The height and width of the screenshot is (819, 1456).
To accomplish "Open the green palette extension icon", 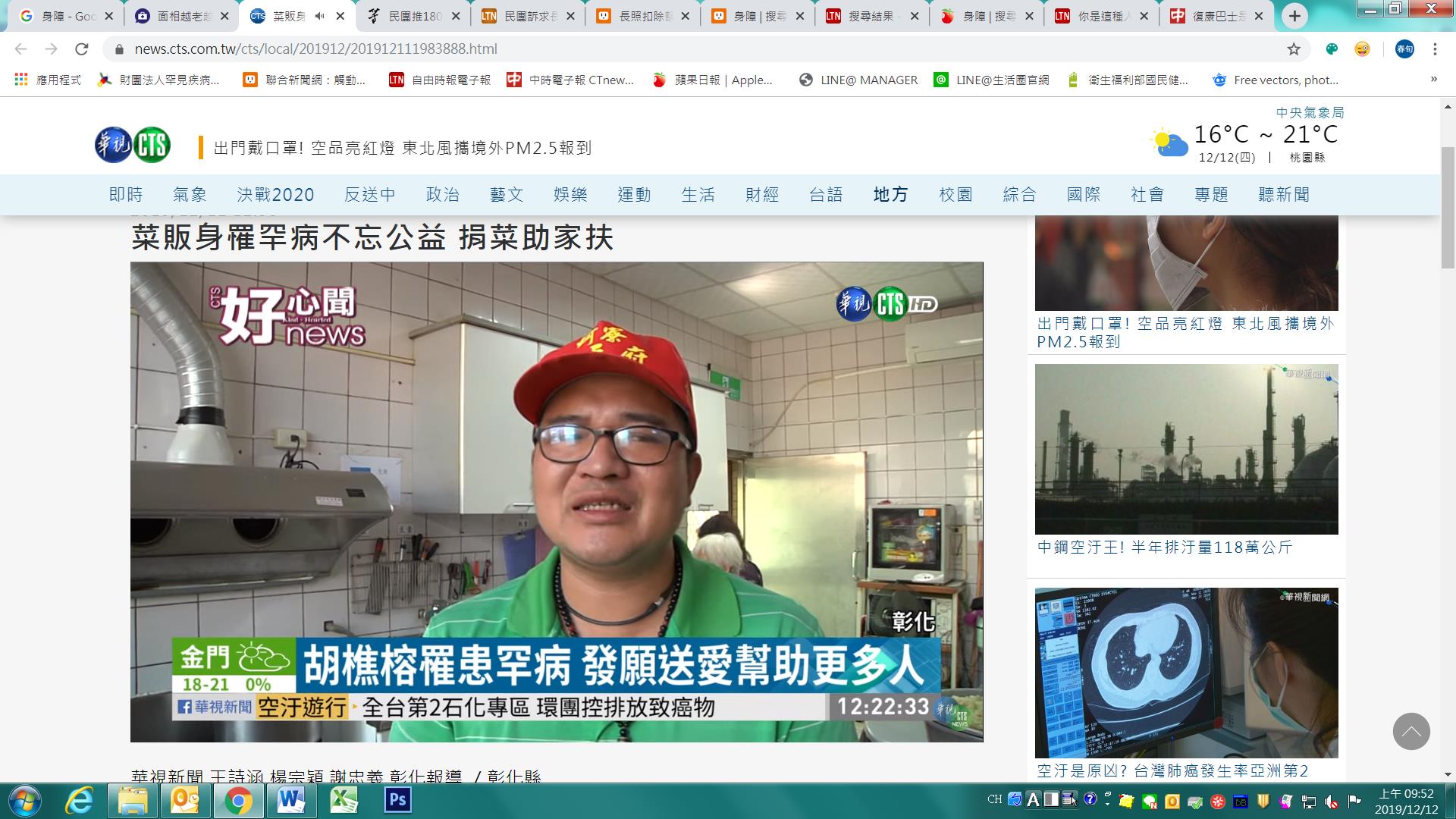I will tap(1332, 49).
